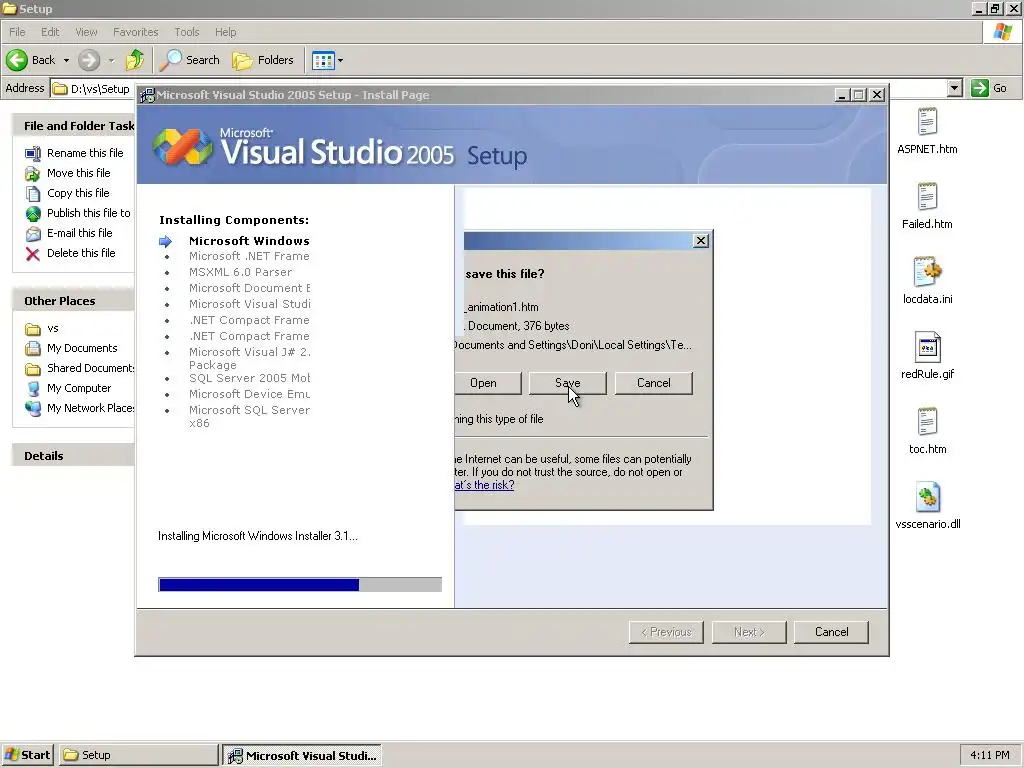Open the Windows Start button

(27, 755)
